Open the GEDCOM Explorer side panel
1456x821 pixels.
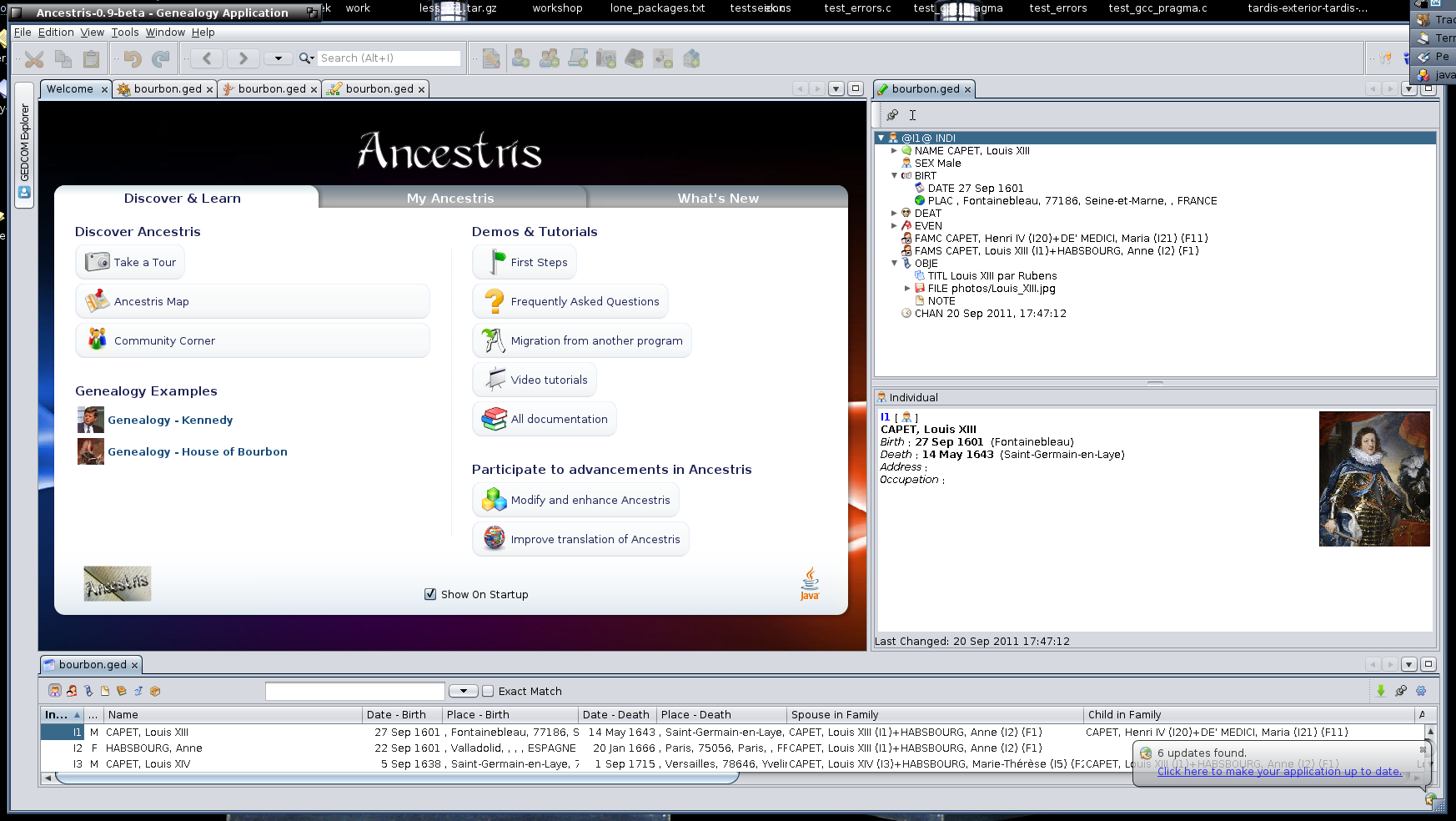point(24,144)
